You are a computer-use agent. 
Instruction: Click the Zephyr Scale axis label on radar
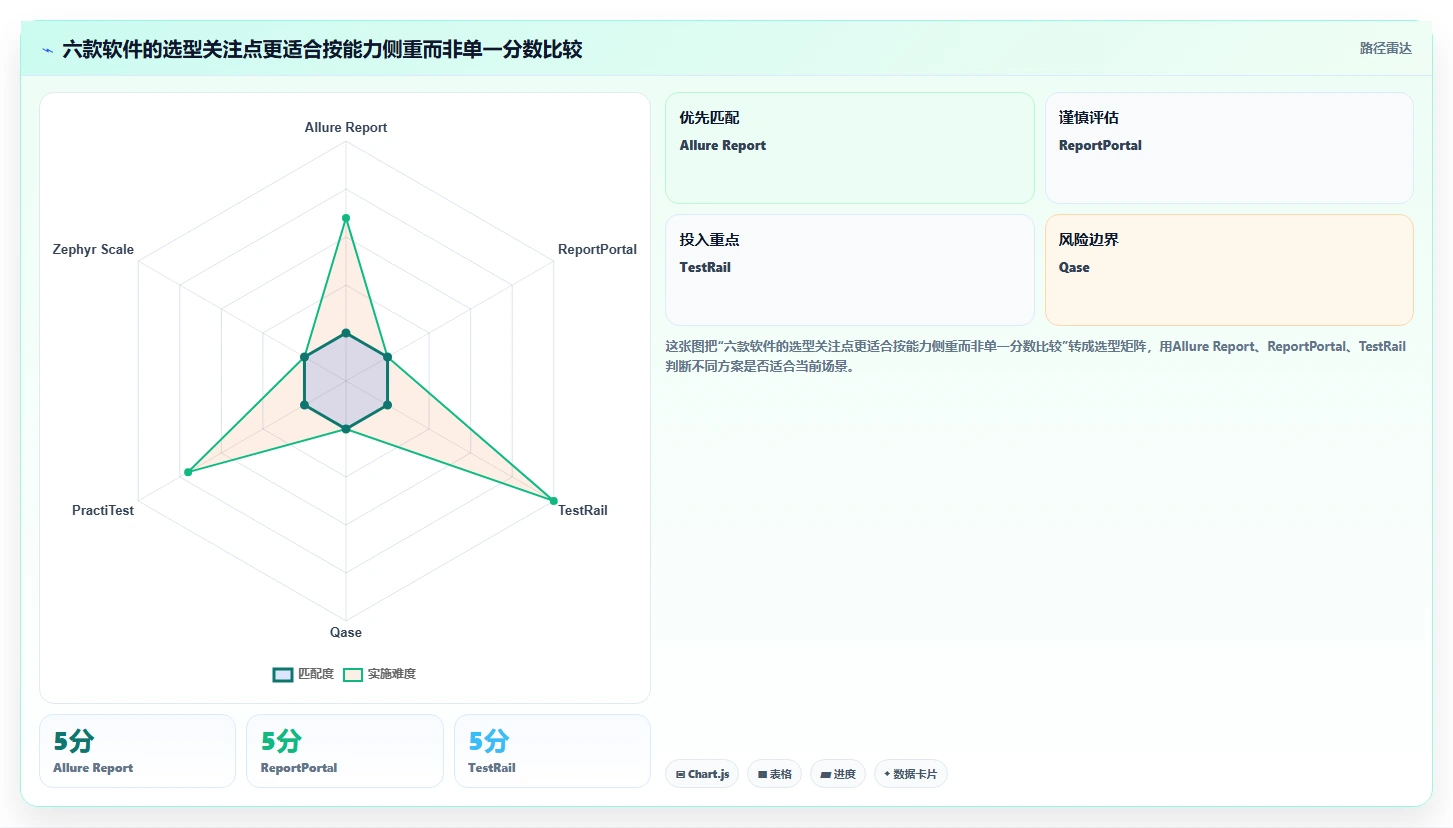tap(93, 250)
